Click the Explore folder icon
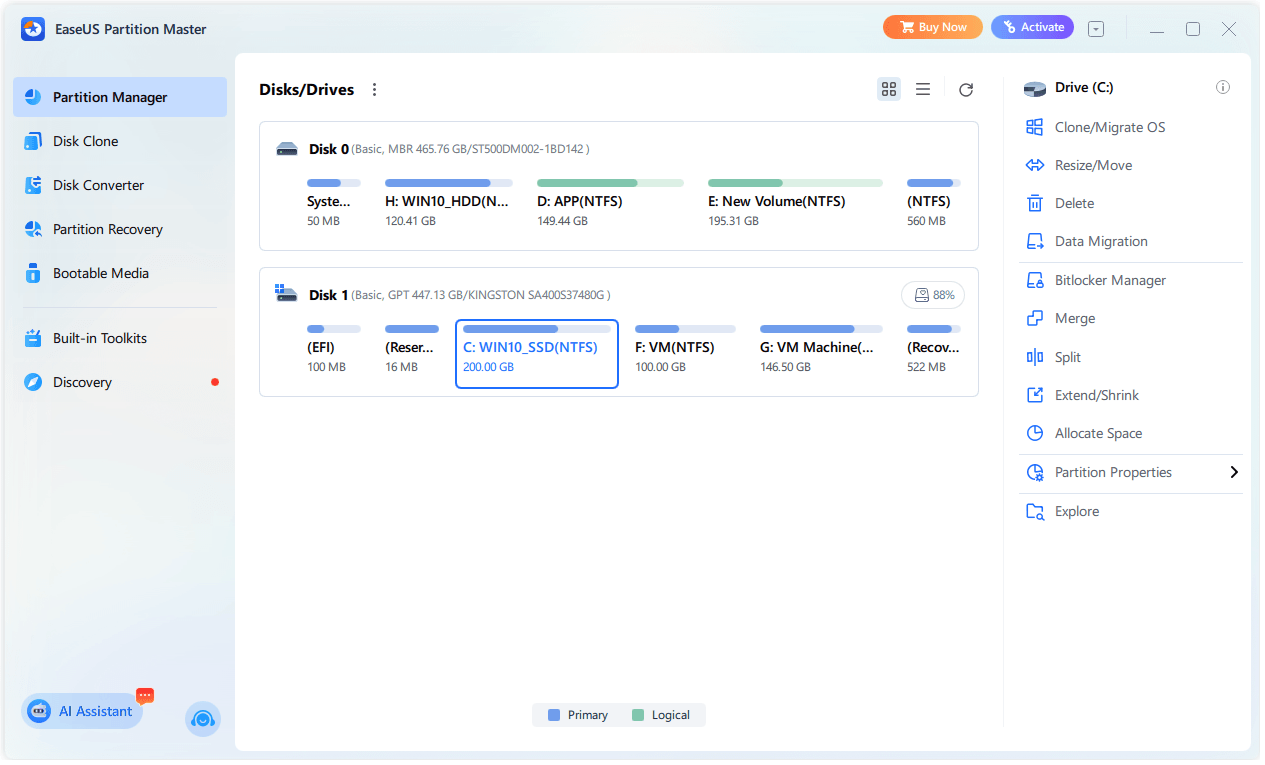Viewport: 1265px width, 765px height. (x=1035, y=511)
